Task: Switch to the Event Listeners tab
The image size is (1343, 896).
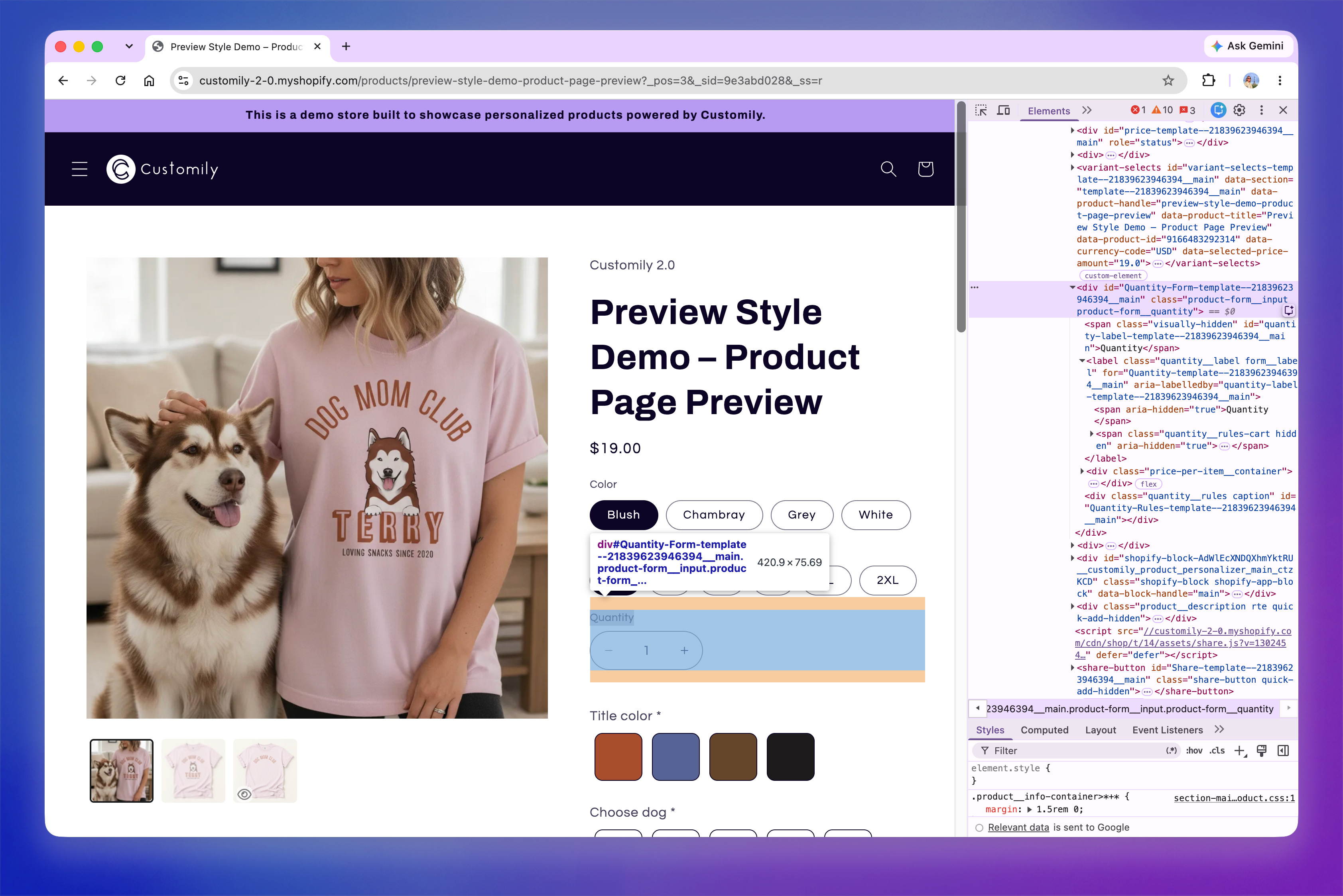Action: click(x=1168, y=730)
